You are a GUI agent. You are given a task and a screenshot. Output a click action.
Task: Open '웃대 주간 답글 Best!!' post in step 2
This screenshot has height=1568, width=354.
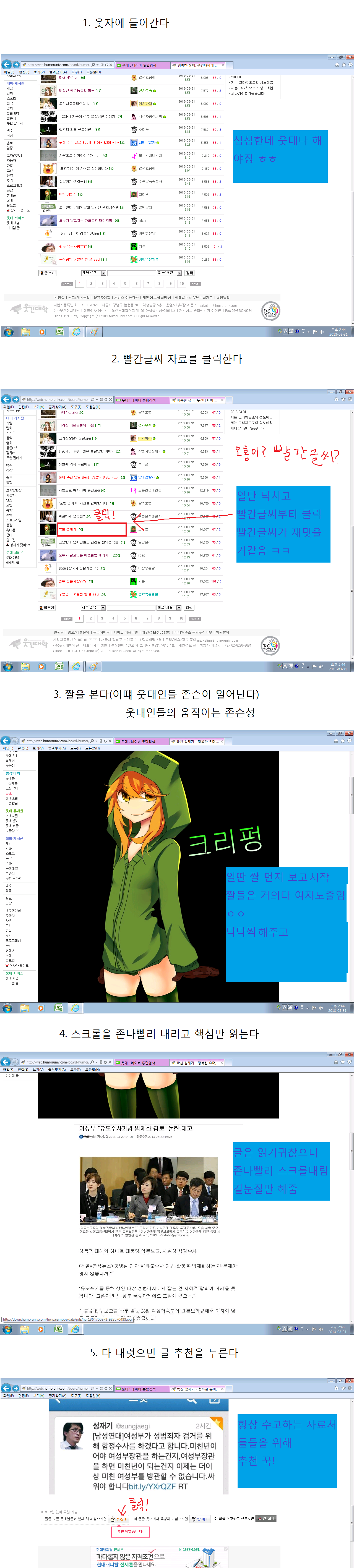(92, 477)
